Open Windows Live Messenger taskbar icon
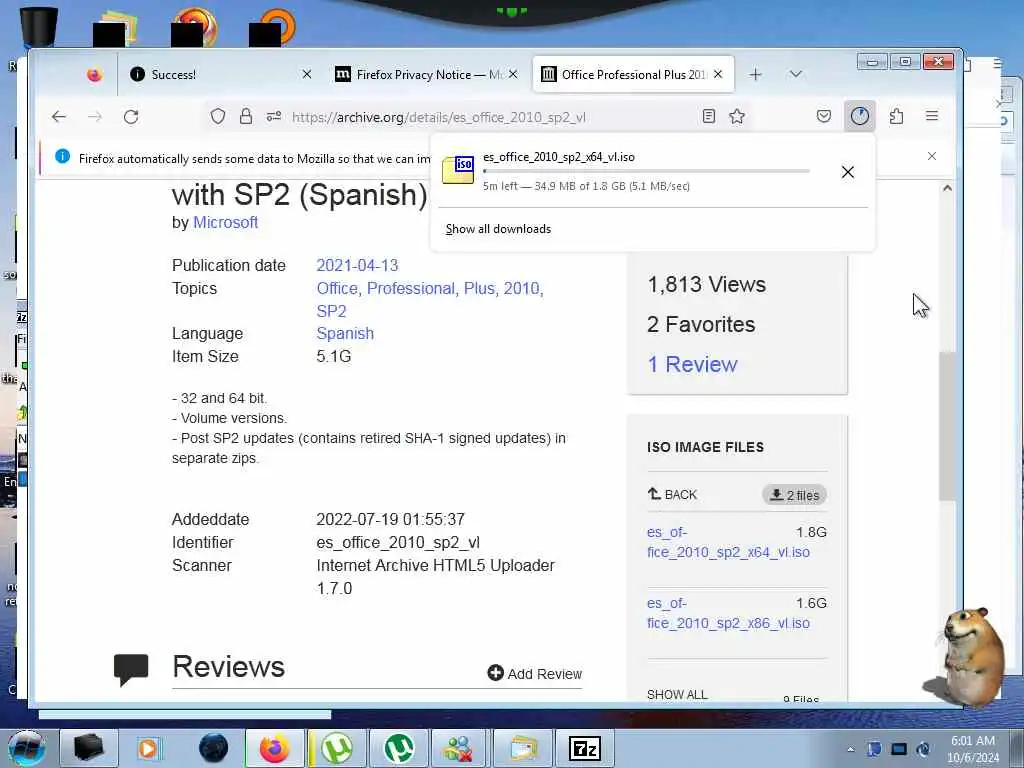The image size is (1024, 768). click(459, 748)
